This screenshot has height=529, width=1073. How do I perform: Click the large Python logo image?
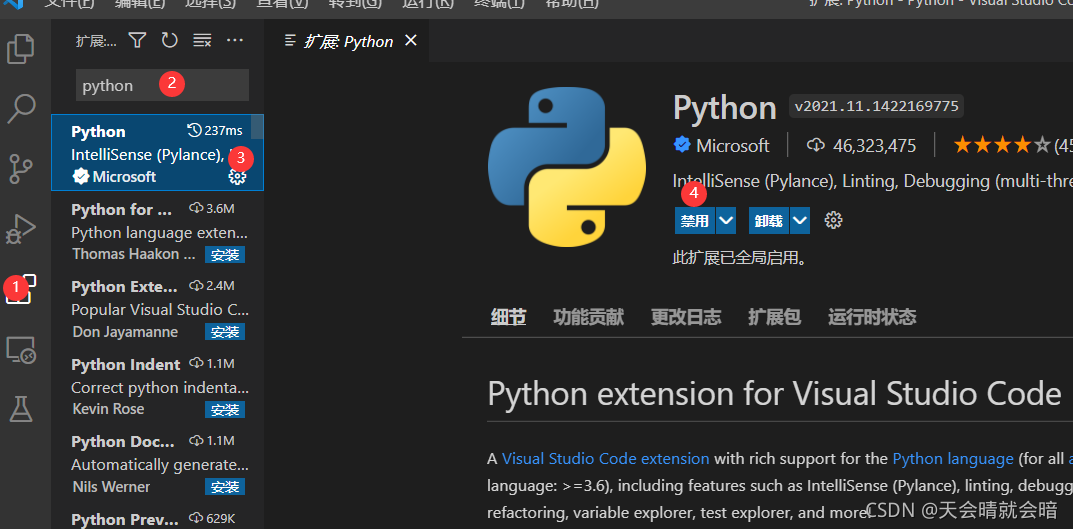pyautogui.click(x=567, y=166)
